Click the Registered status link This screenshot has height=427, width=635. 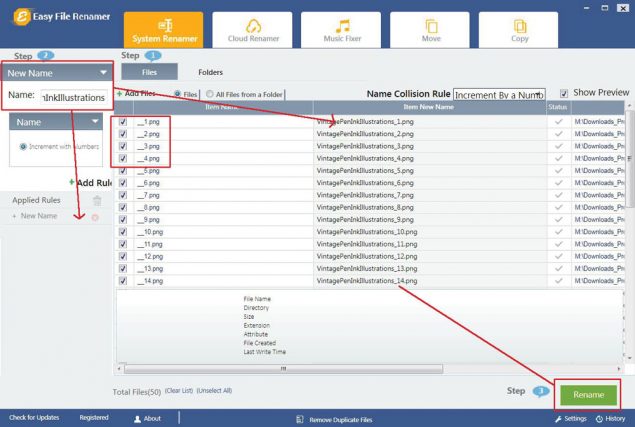click(94, 418)
